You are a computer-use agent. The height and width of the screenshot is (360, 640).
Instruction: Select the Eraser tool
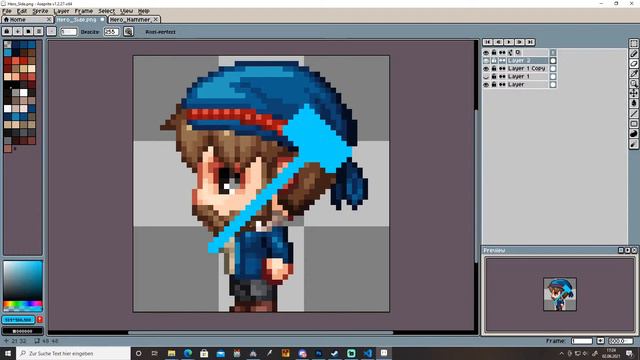point(633,64)
